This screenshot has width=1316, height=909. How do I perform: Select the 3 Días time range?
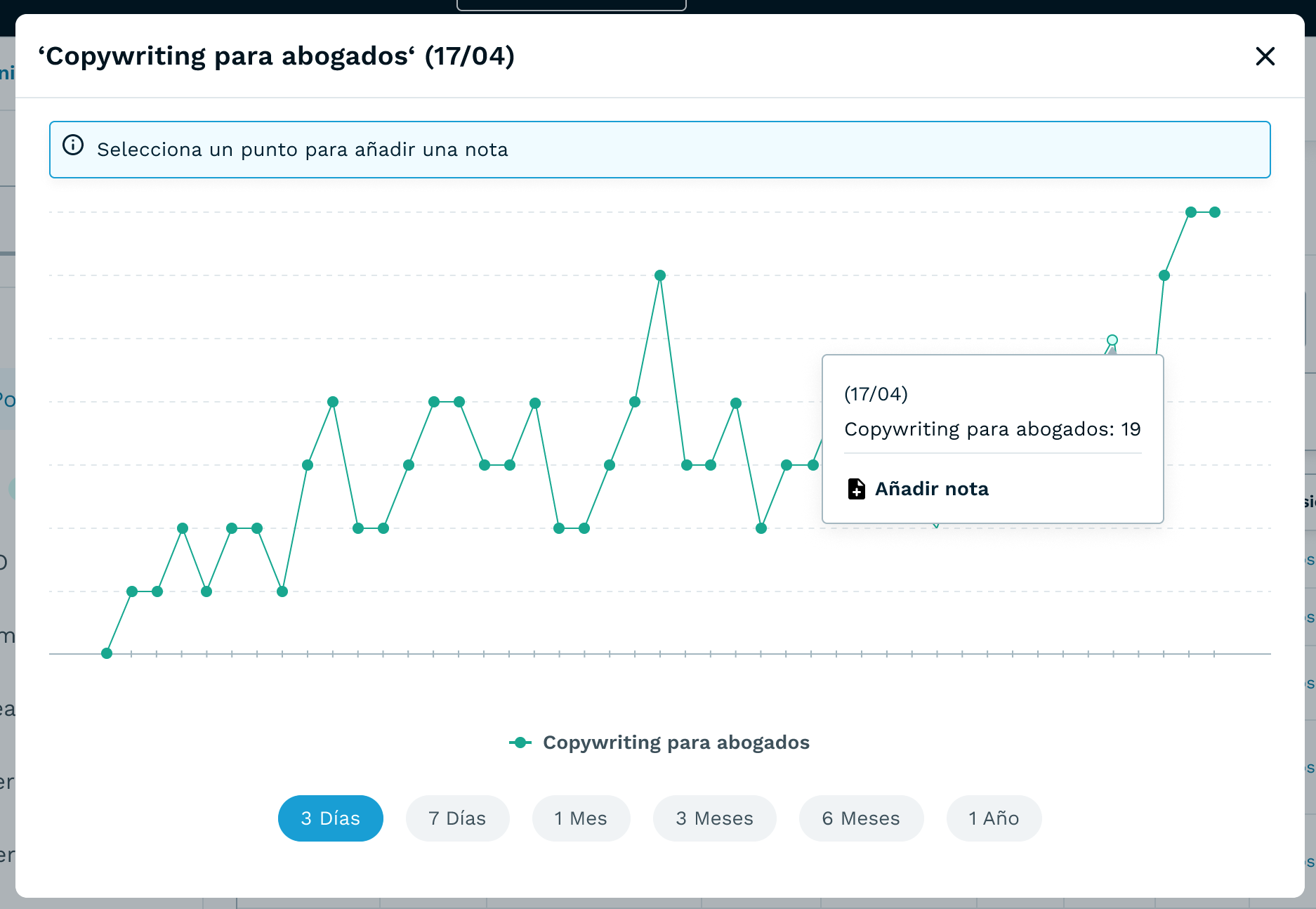coord(330,818)
